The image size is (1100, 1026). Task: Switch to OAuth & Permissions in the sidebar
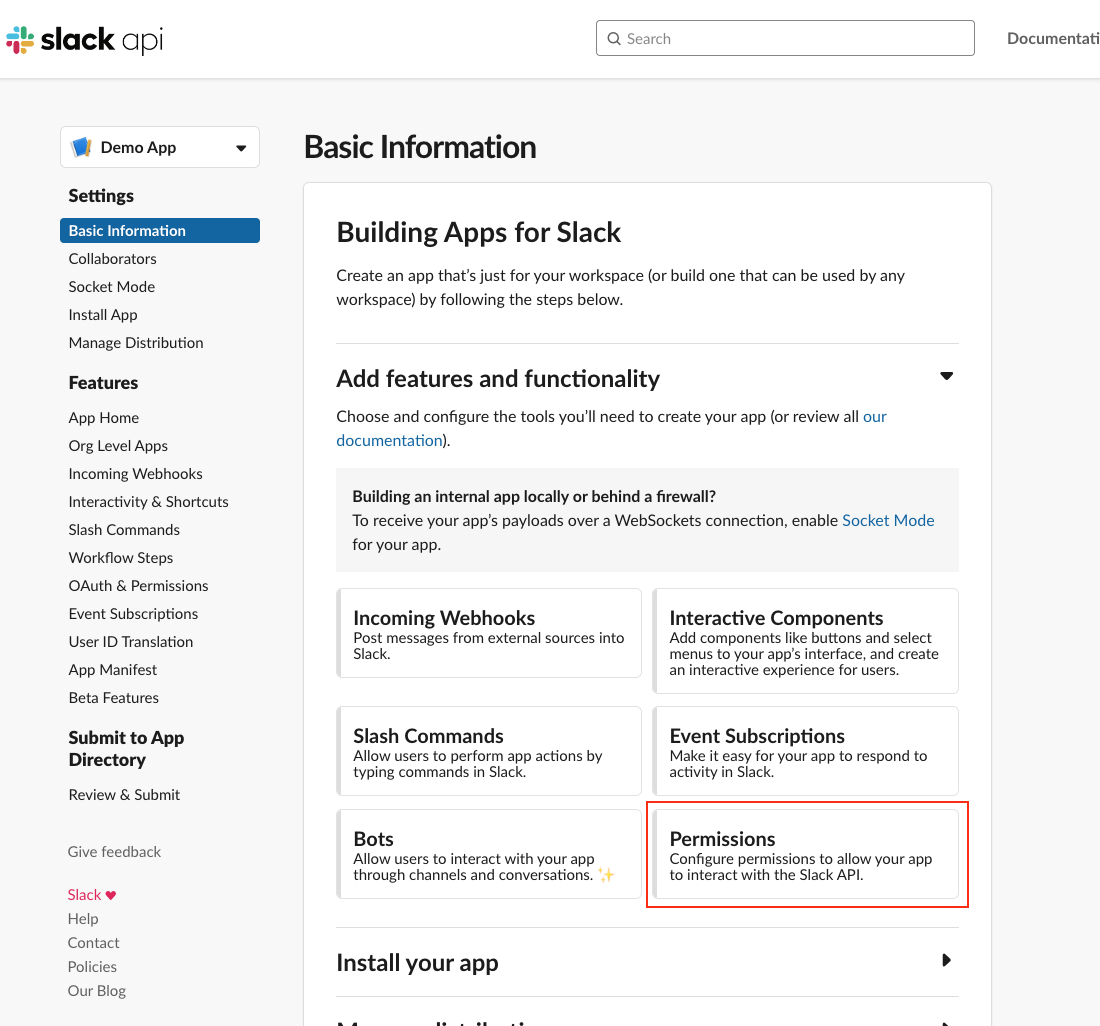(138, 585)
